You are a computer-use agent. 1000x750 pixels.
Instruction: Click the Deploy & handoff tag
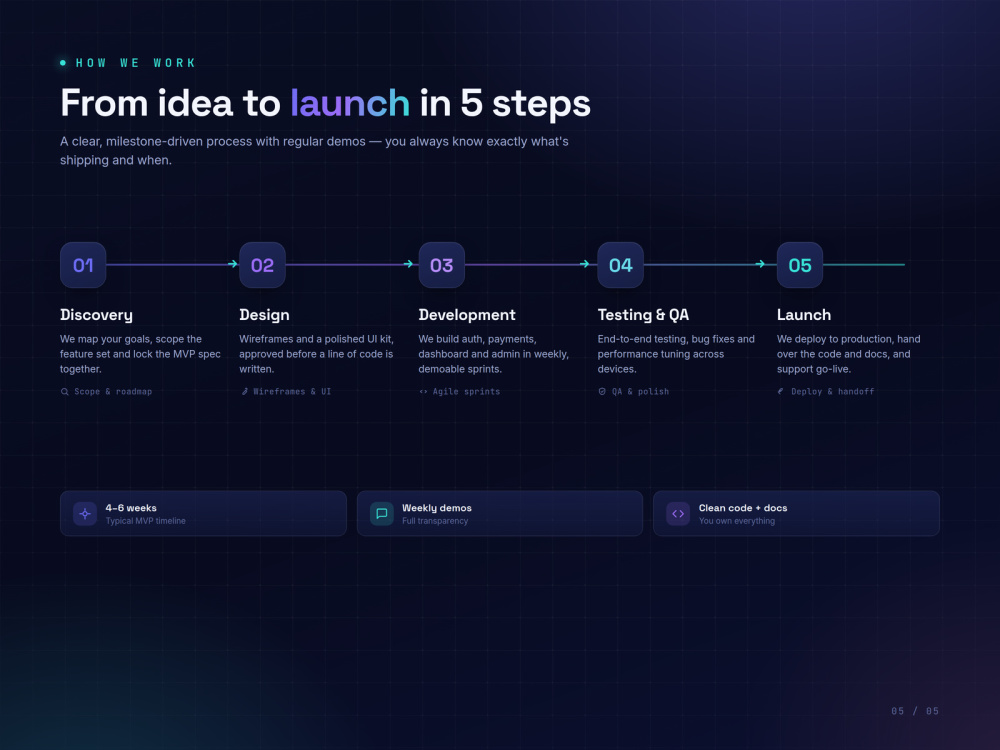[832, 392]
